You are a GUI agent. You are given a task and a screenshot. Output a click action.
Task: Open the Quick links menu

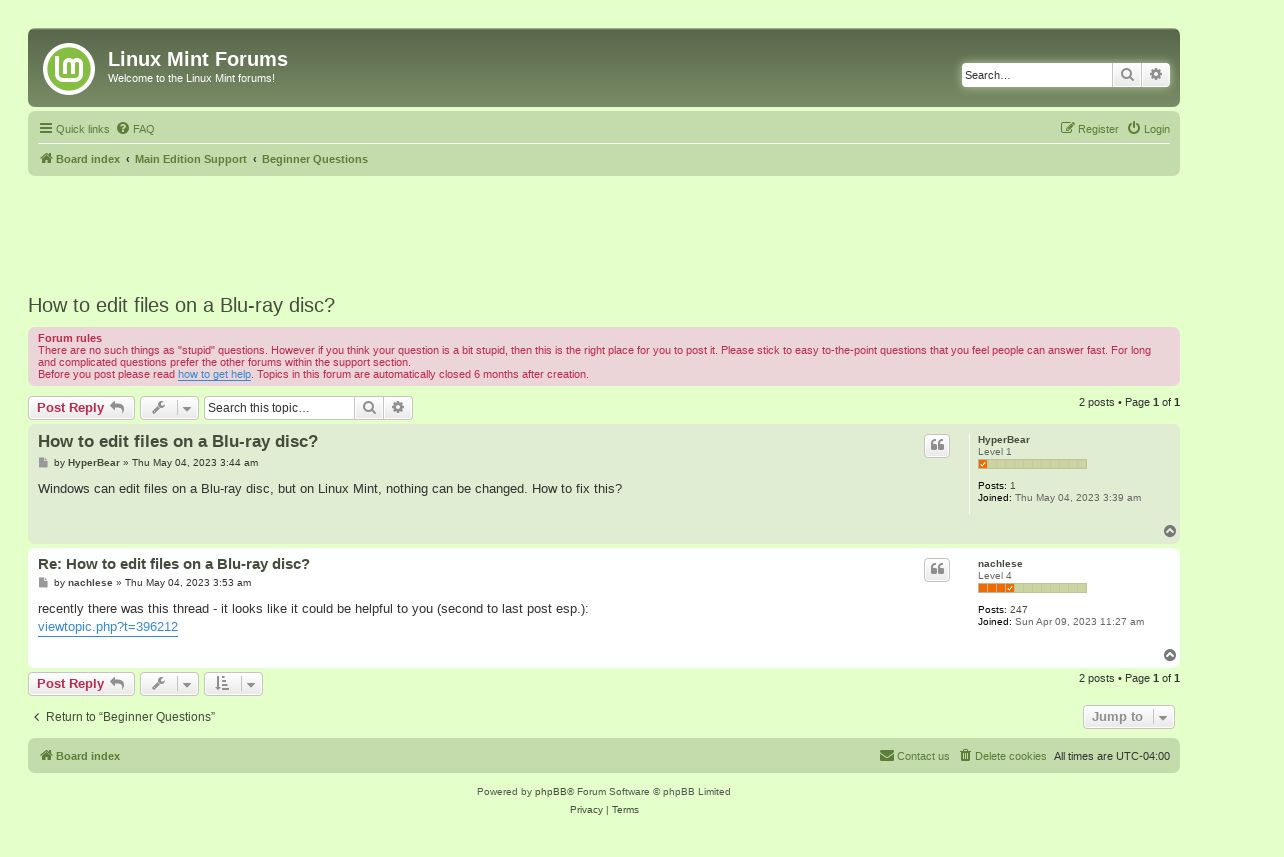point(74,129)
